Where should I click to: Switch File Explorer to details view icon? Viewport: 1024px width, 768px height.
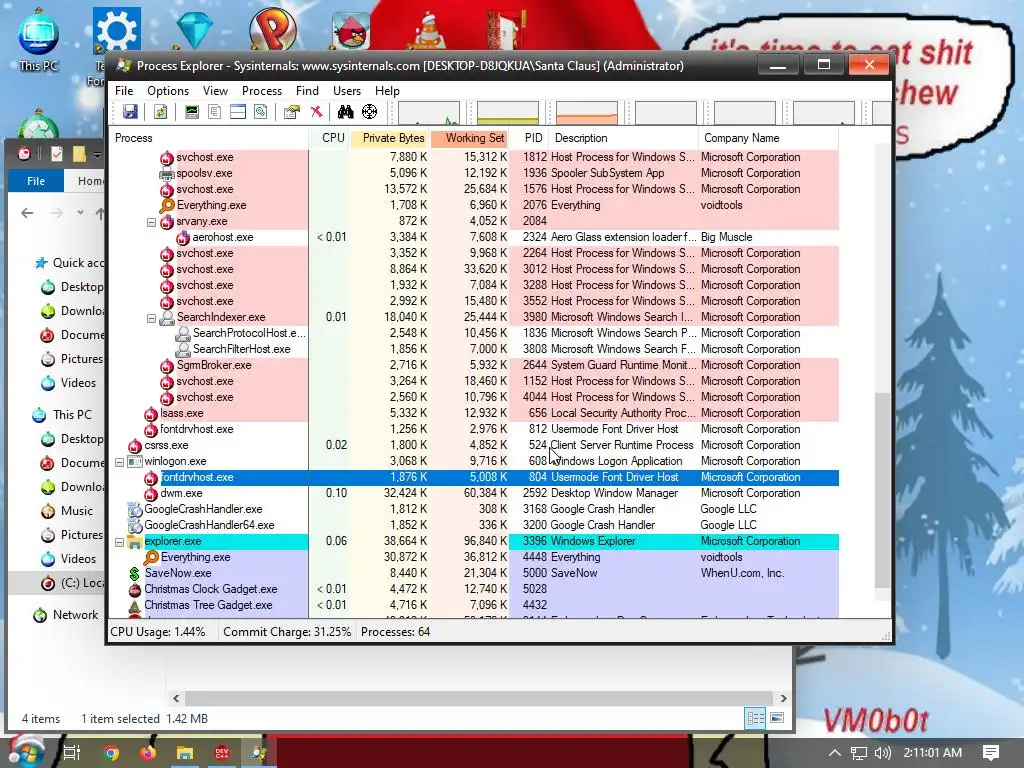tap(756, 718)
